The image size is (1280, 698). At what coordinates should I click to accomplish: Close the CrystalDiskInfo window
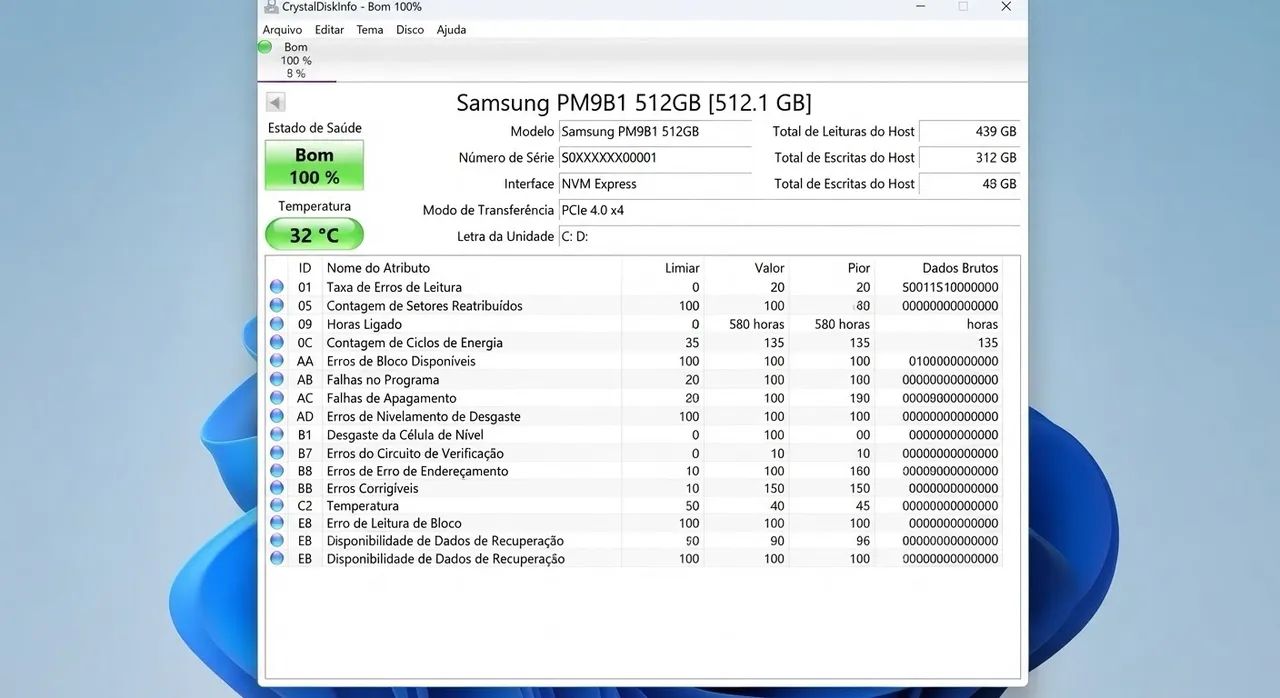pyautogui.click(x=1006, y=7)
